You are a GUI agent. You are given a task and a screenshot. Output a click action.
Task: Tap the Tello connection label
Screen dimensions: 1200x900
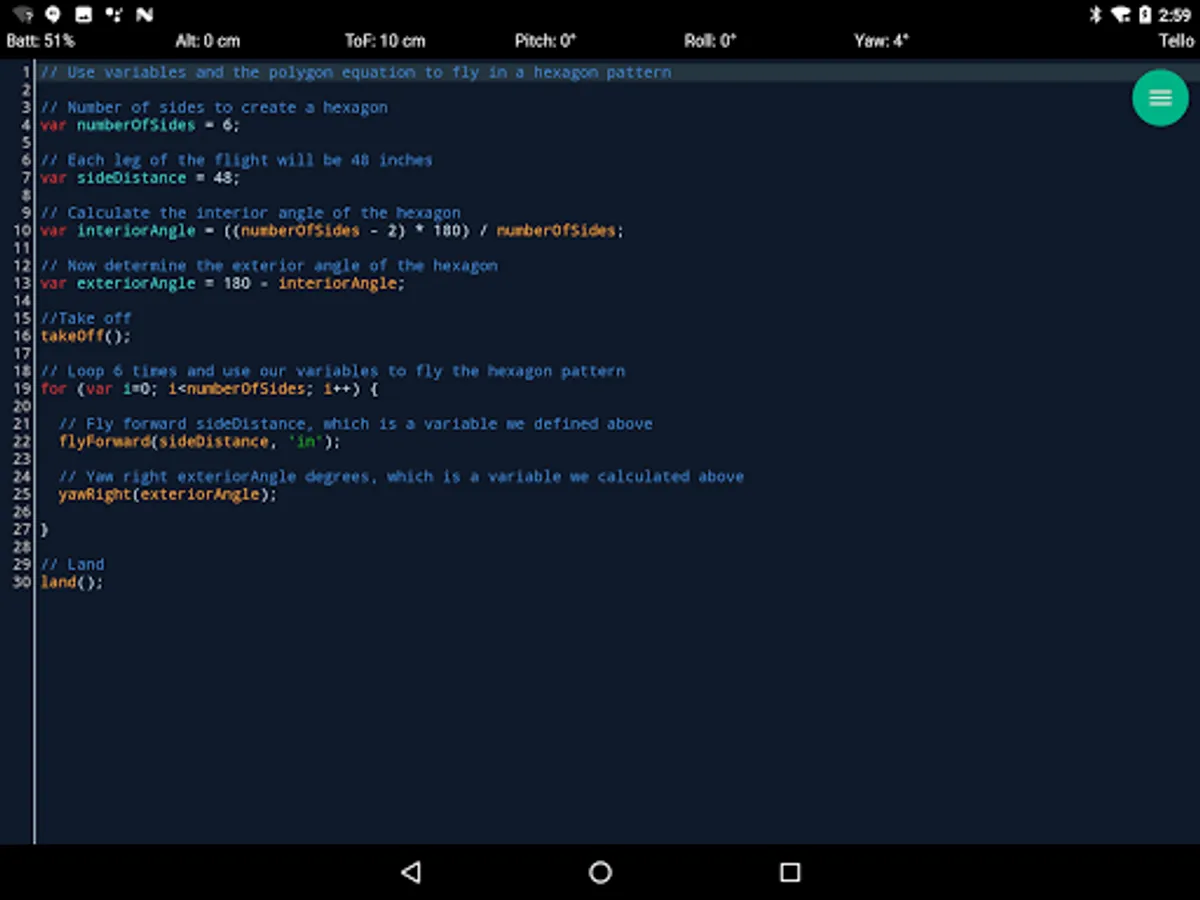[x=1176, y=41]
